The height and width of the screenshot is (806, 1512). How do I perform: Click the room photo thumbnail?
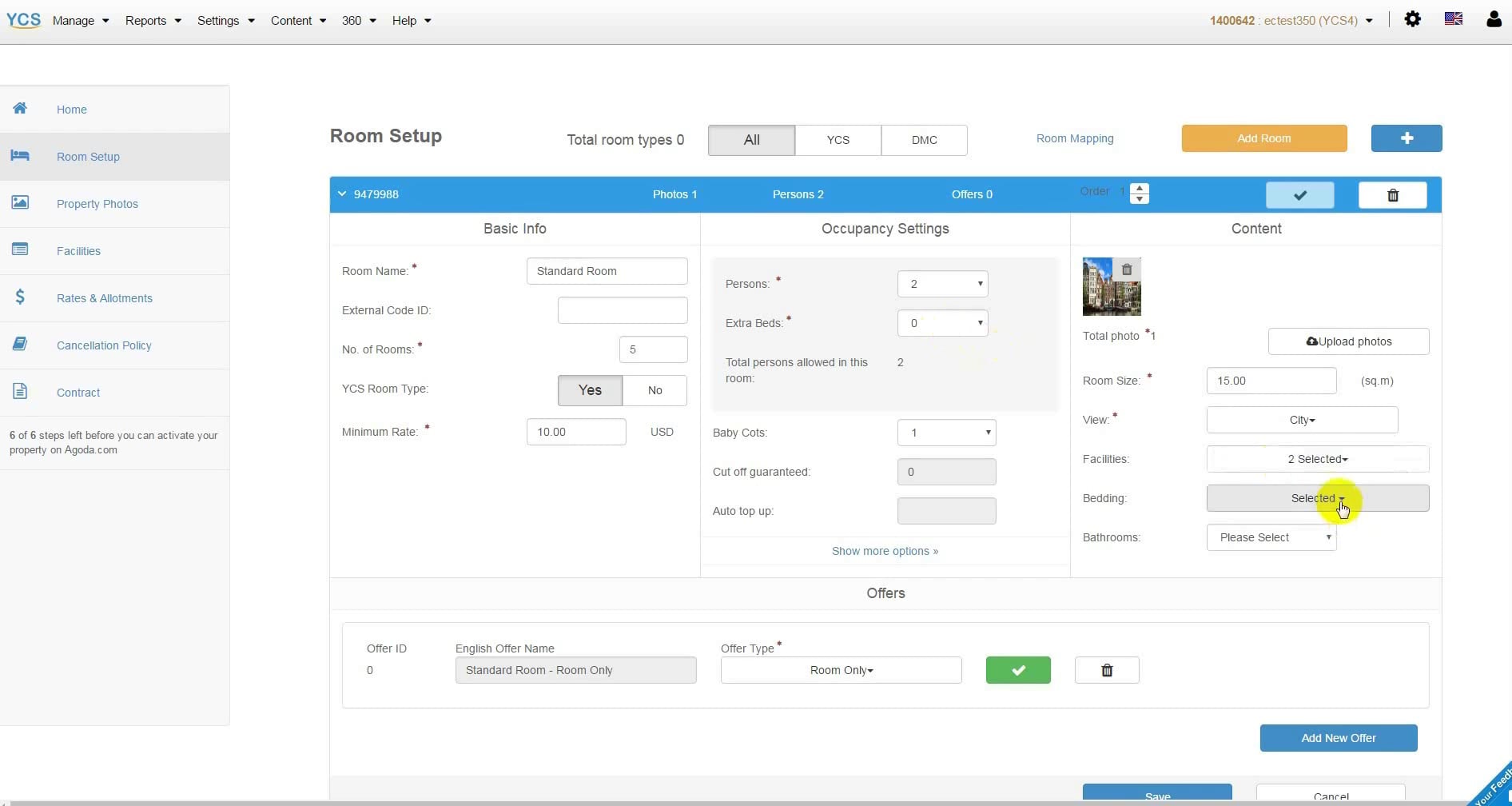coord(1112,286)
